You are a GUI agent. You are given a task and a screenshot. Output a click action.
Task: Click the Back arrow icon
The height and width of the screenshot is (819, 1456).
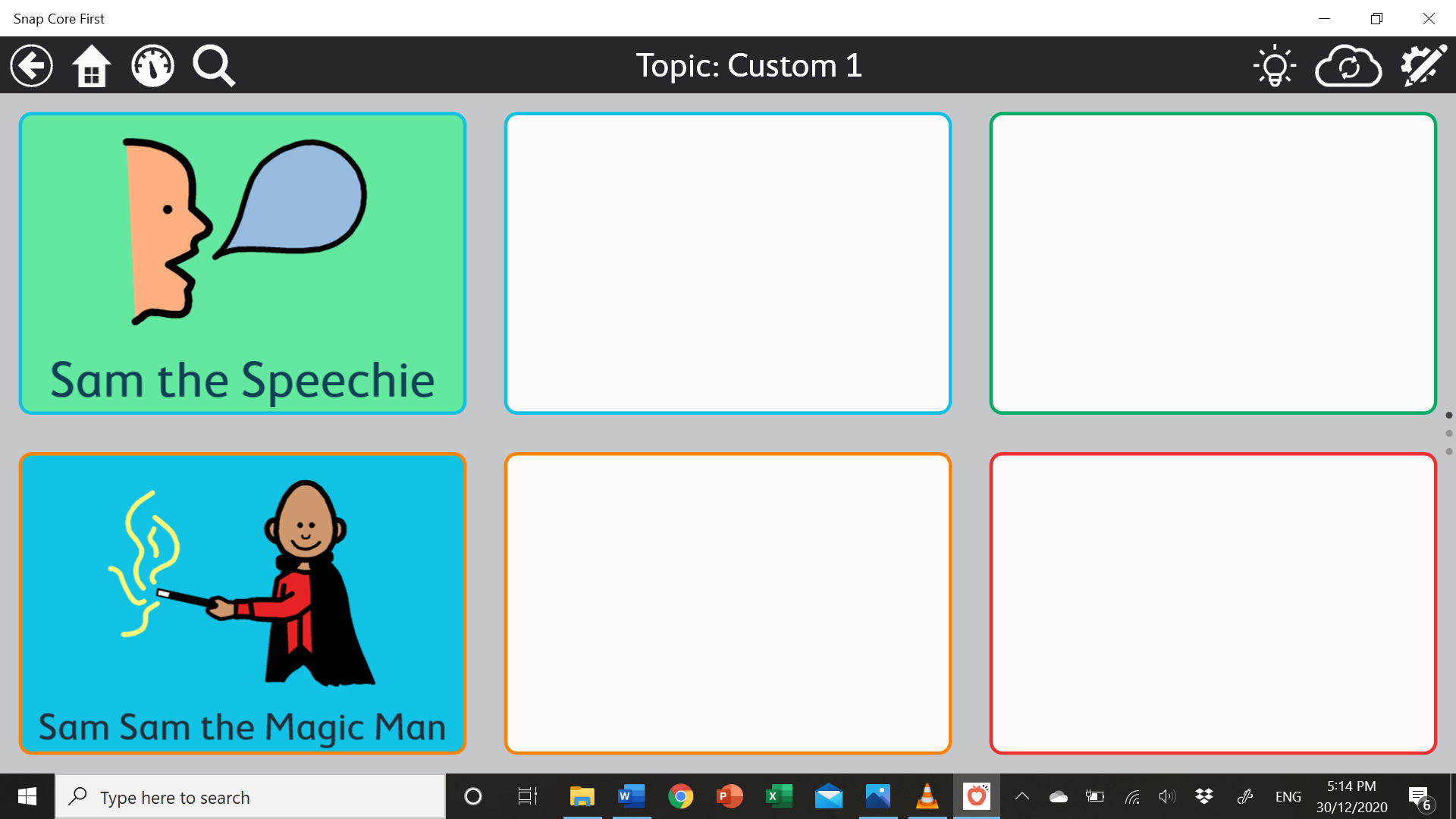coord(32,66)
